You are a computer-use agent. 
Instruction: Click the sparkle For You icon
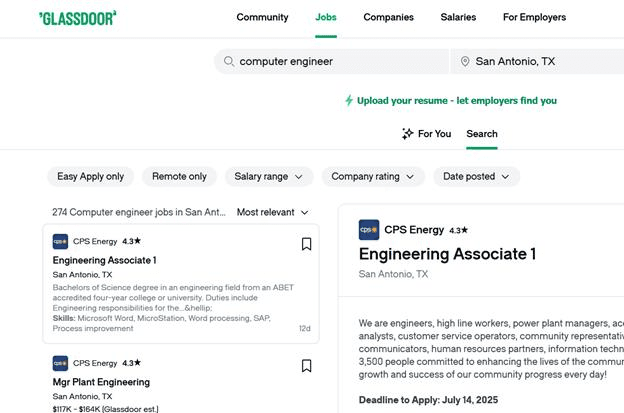[x=408, y=134]
